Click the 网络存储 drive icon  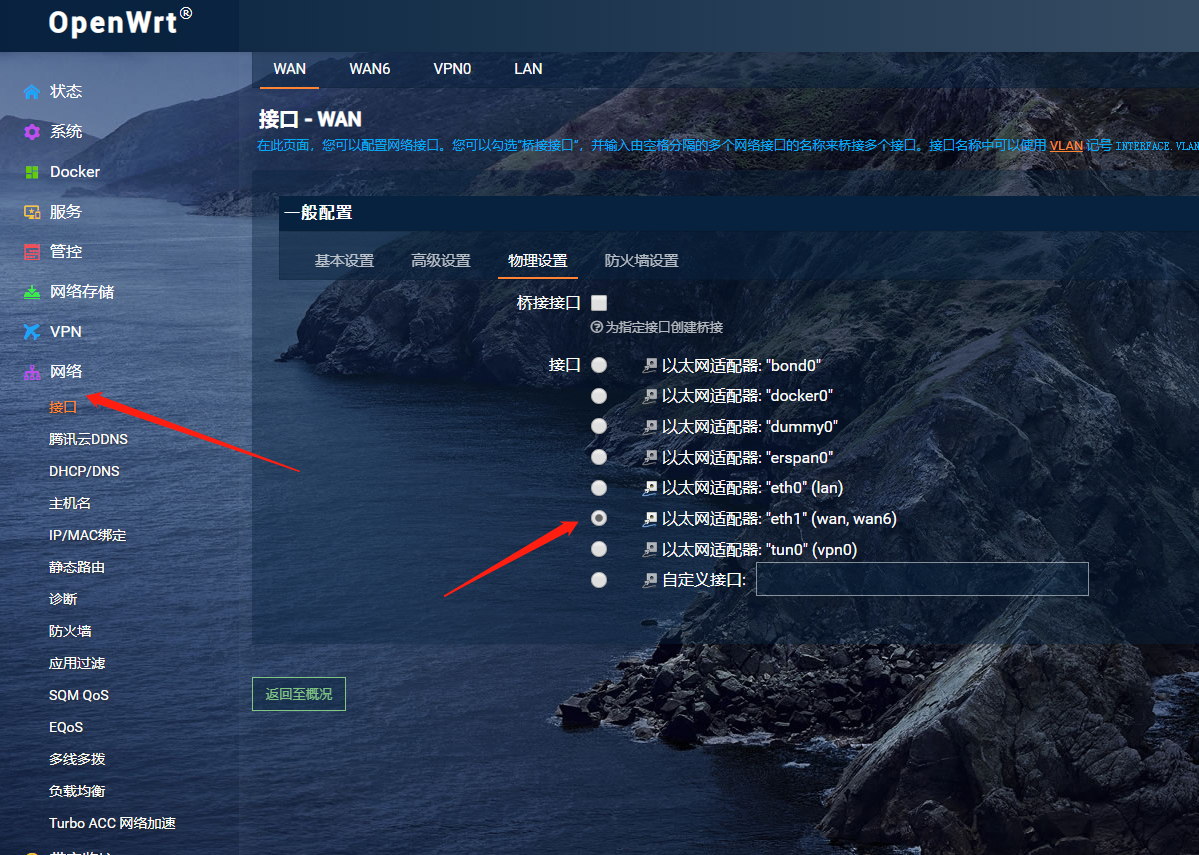(x=32, y=292)
